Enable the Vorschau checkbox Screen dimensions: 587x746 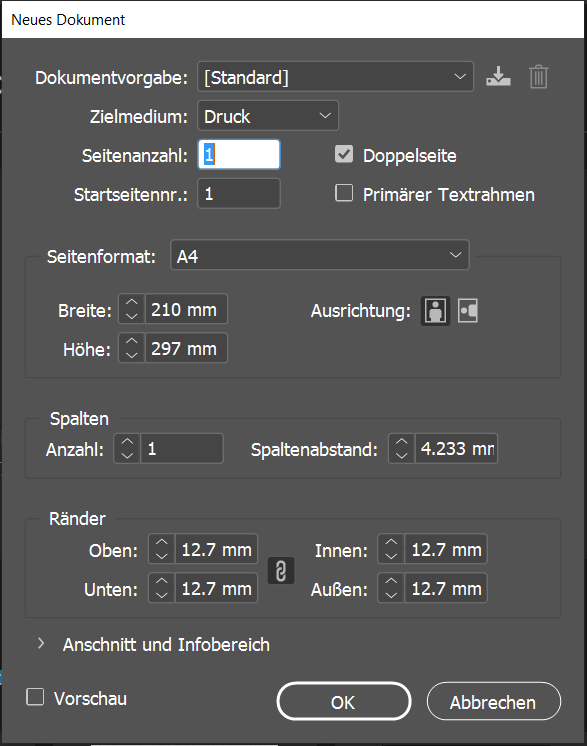pyautogui.click(x=35, y=697)
